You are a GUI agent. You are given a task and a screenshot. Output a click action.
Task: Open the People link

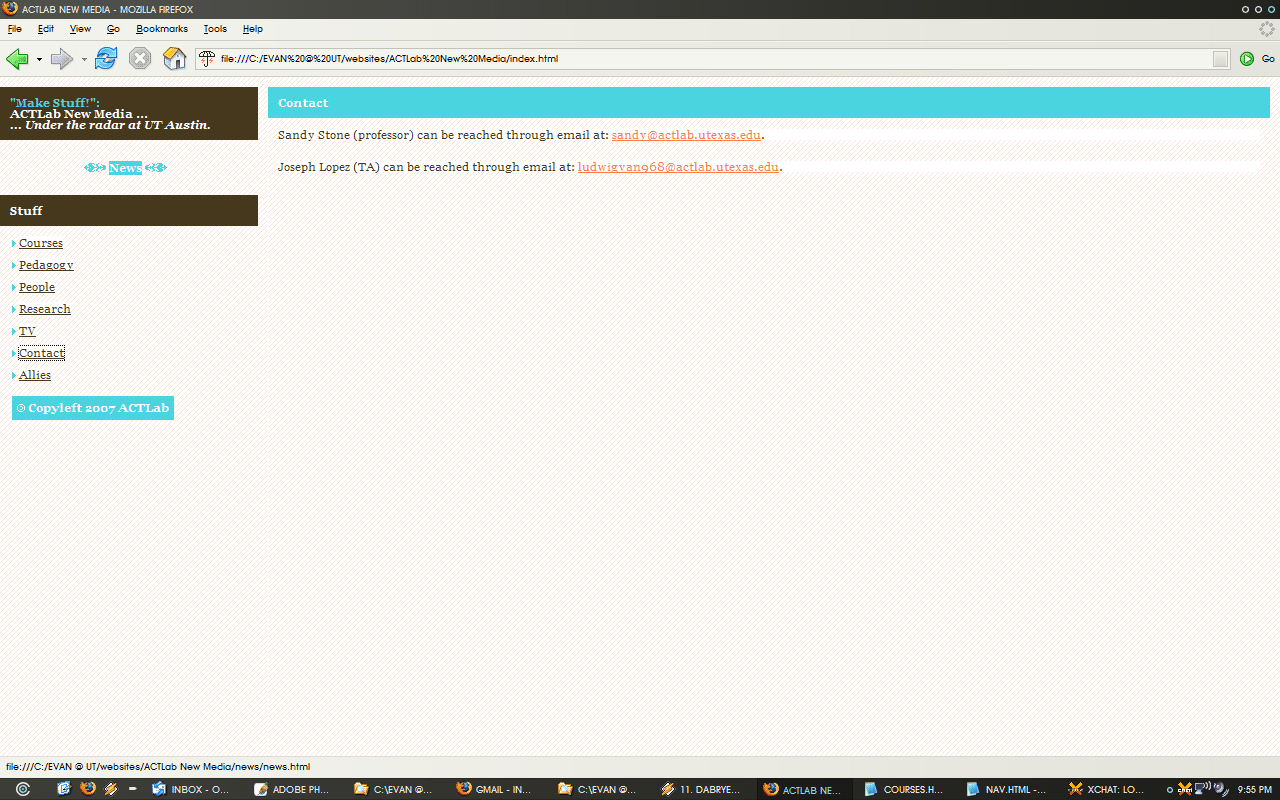(x=37, y=287)
